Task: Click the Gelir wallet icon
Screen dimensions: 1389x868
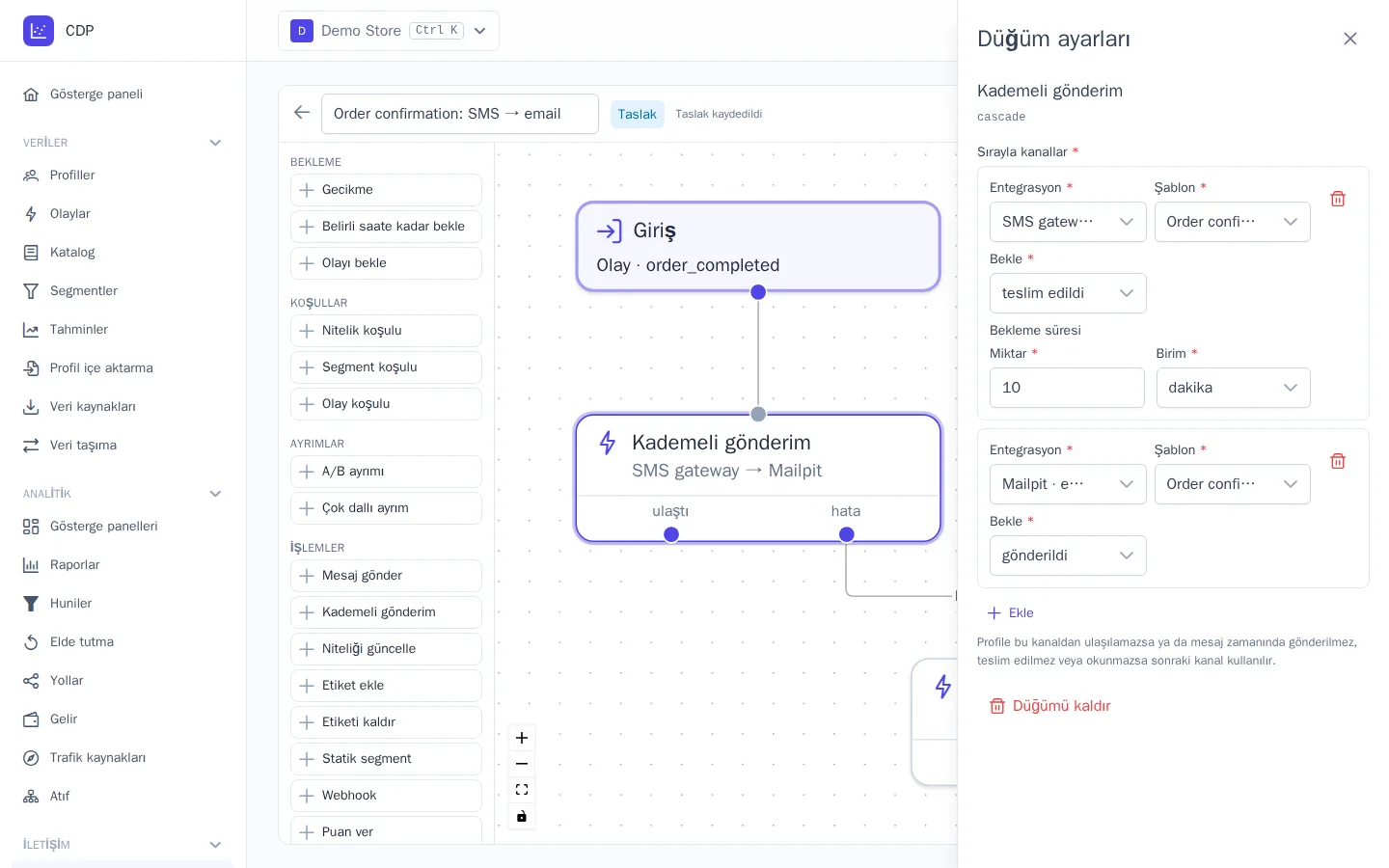Action: [x=31, y=719]
